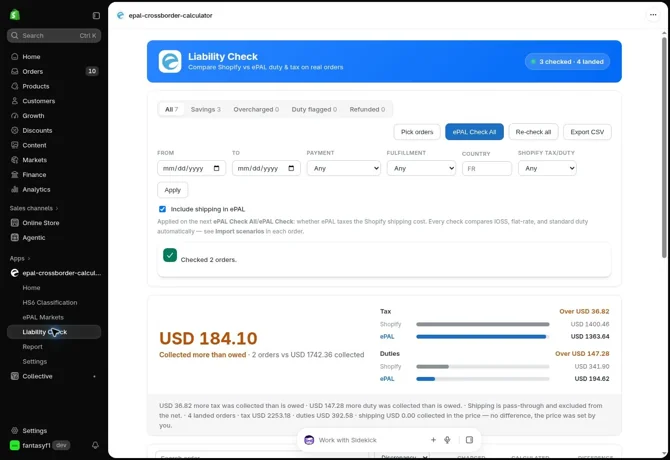670x460 pixels.
Task: Click the COUNTRY input field
Action: tap(487, 169)
